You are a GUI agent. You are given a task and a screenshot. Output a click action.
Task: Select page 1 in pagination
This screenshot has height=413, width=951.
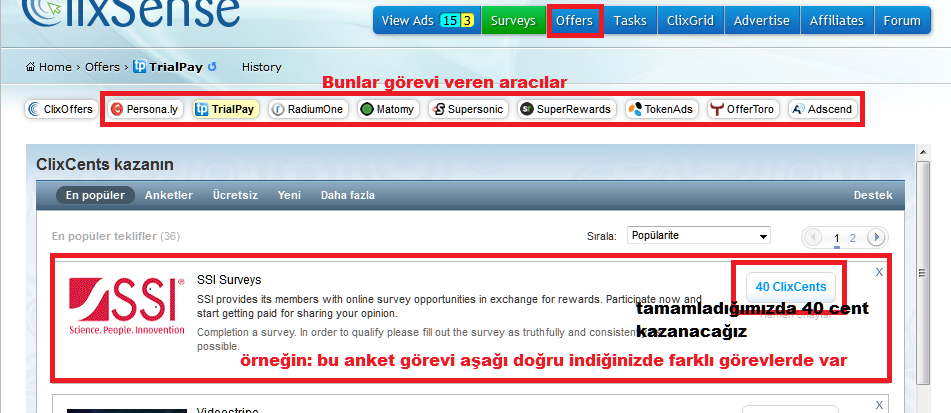coord(836,238)
